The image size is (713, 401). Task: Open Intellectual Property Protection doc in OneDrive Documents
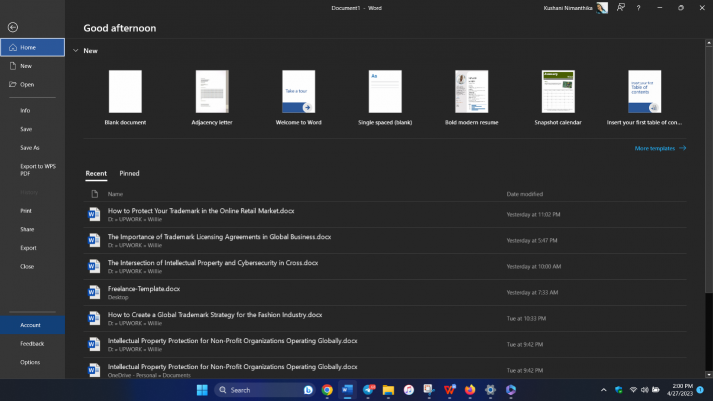click(385, 370)
